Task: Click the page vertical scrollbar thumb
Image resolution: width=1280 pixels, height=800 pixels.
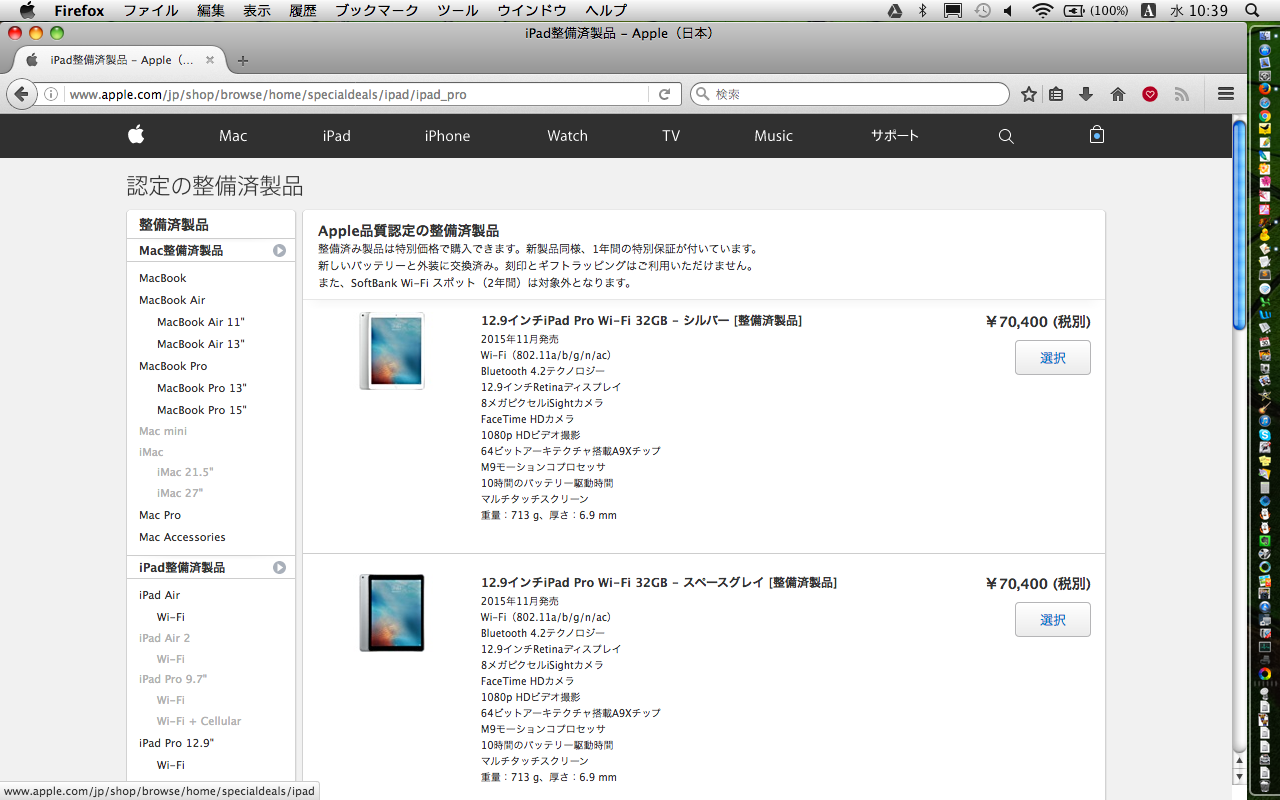Action: [x=1240, y=224]
